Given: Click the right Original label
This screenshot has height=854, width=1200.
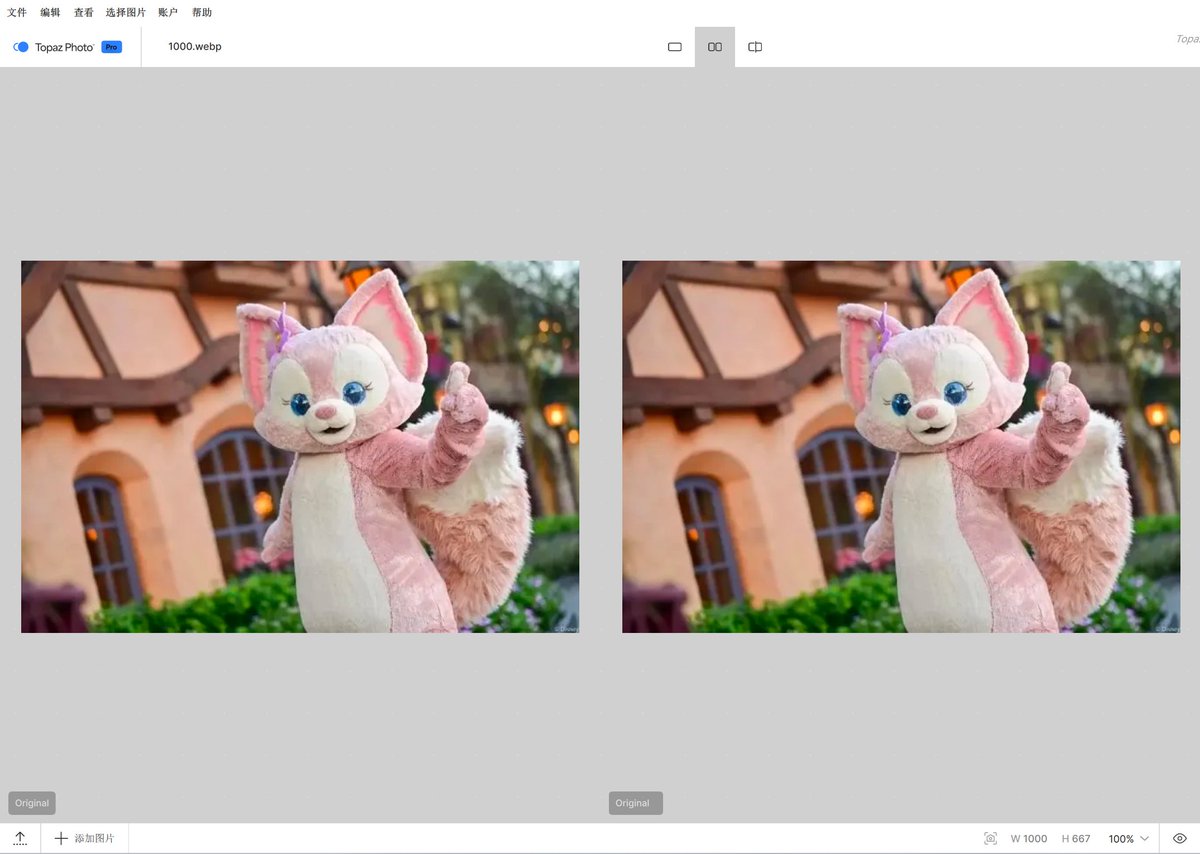Looking at the screenshot, I should pyautogui.click(x=636, y=803).
